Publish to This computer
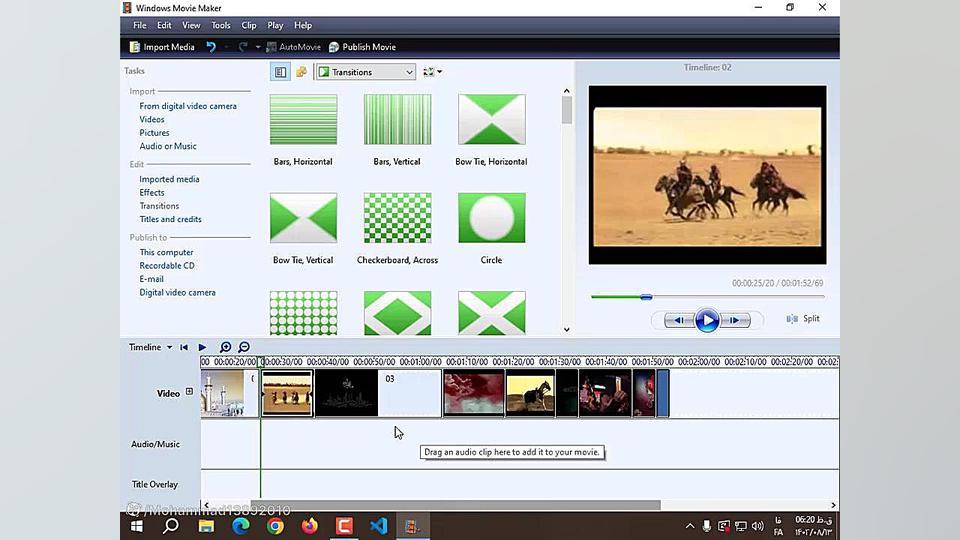The width and height of the screenshot is (960, 540). pos(166,252)
